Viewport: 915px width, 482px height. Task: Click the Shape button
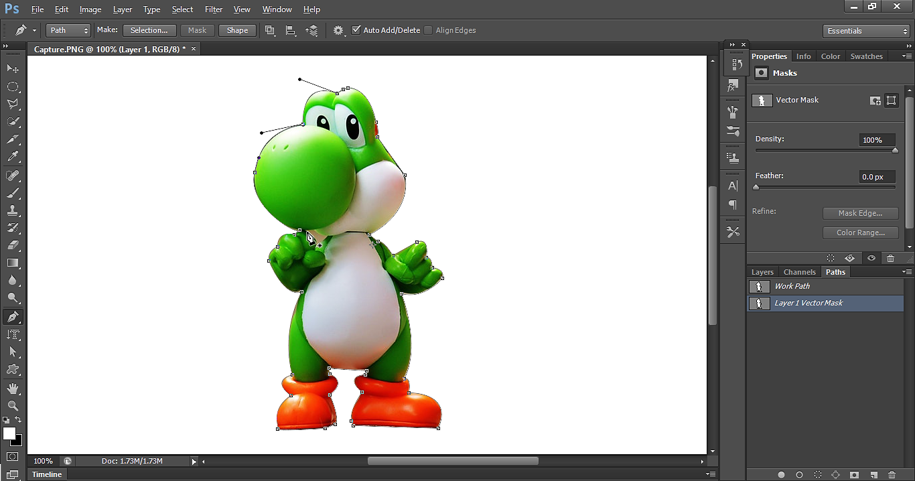[x=237, y=30]
